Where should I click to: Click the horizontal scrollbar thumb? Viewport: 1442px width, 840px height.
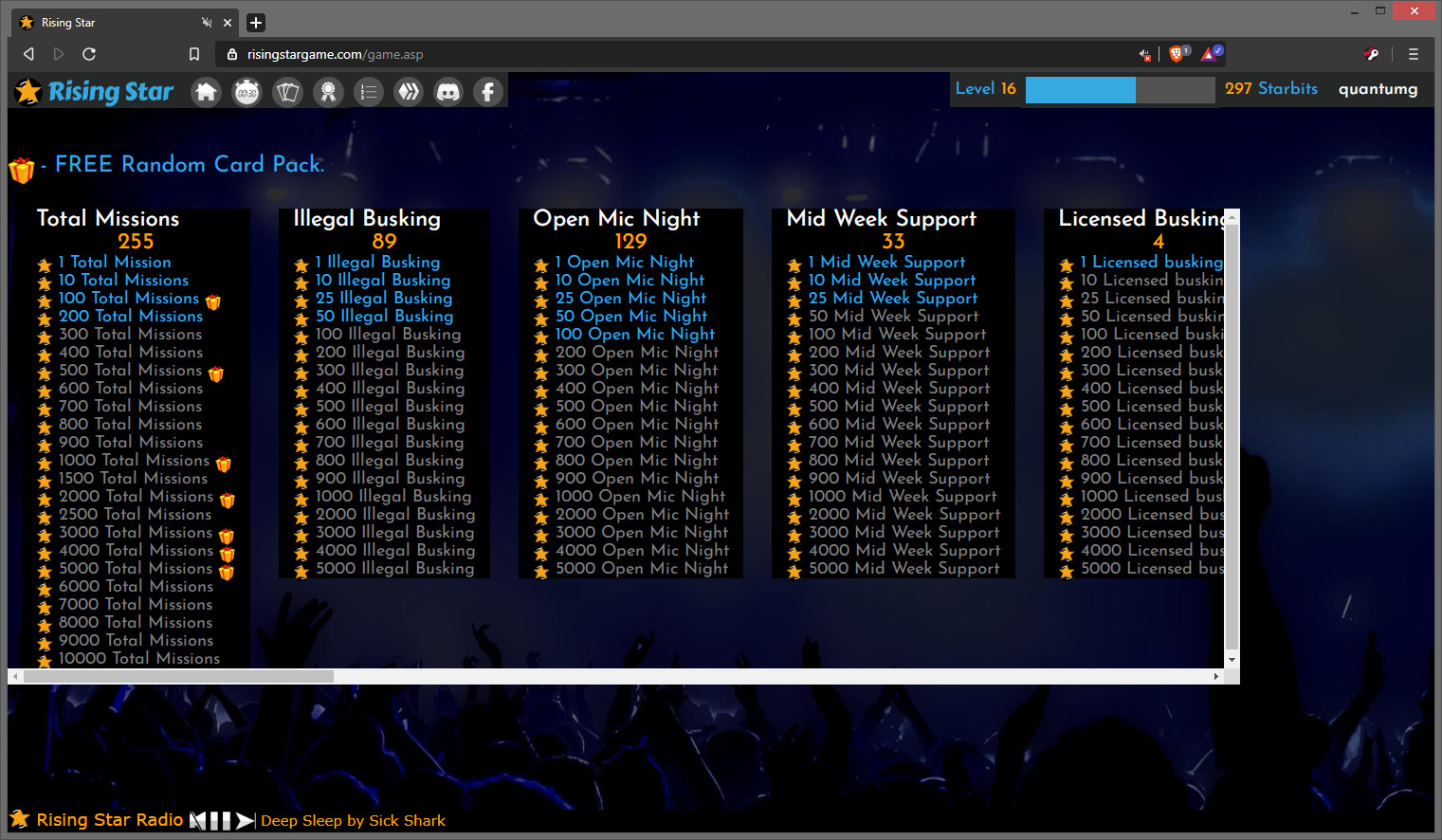[178, 677]
